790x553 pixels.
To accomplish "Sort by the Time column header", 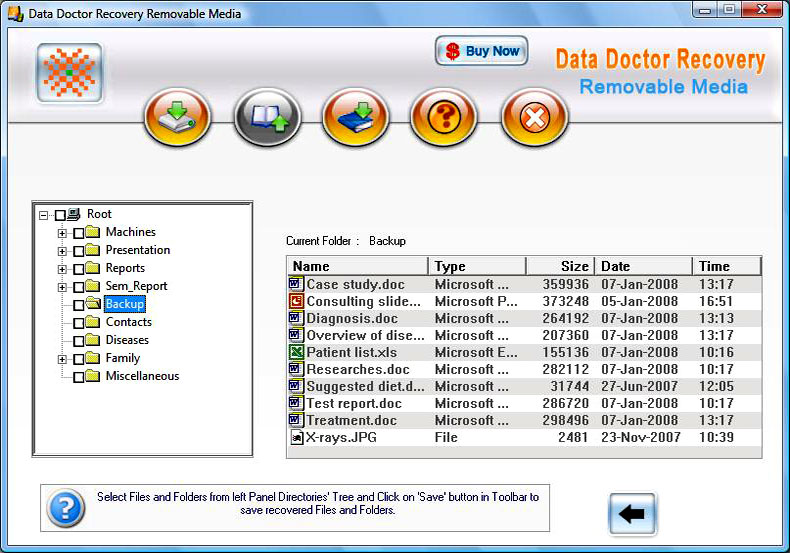I will [727, 266].
